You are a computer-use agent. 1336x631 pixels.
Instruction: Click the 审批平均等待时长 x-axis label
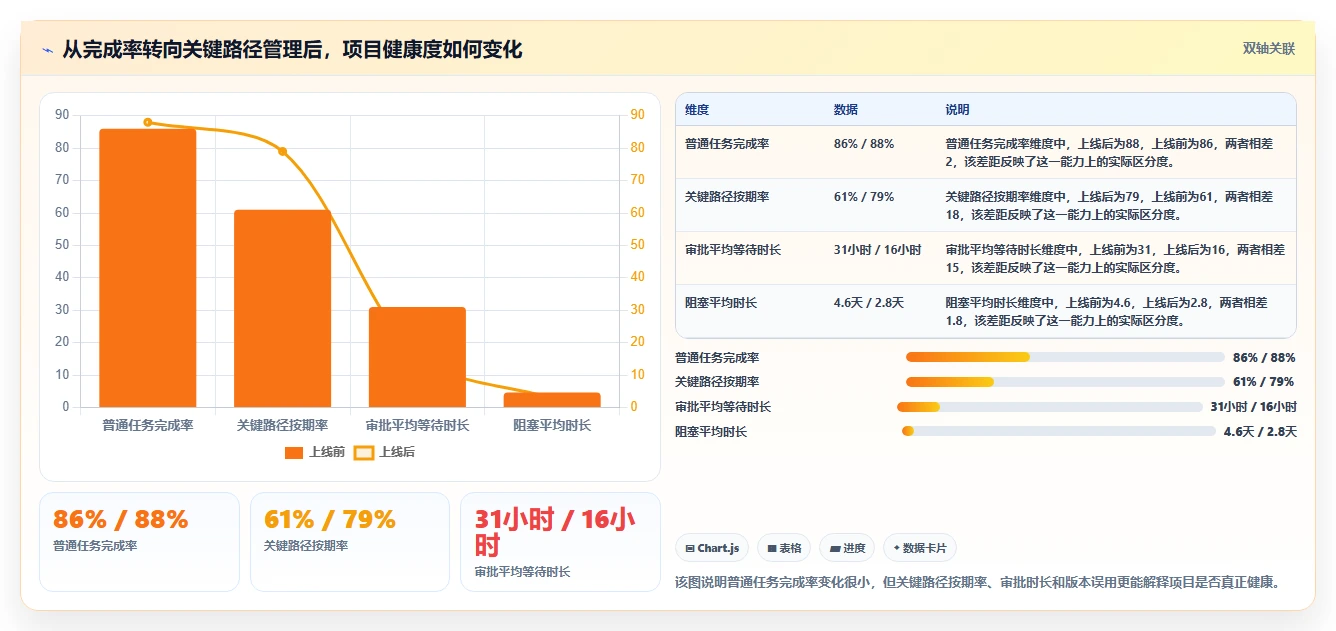[417, 425]
